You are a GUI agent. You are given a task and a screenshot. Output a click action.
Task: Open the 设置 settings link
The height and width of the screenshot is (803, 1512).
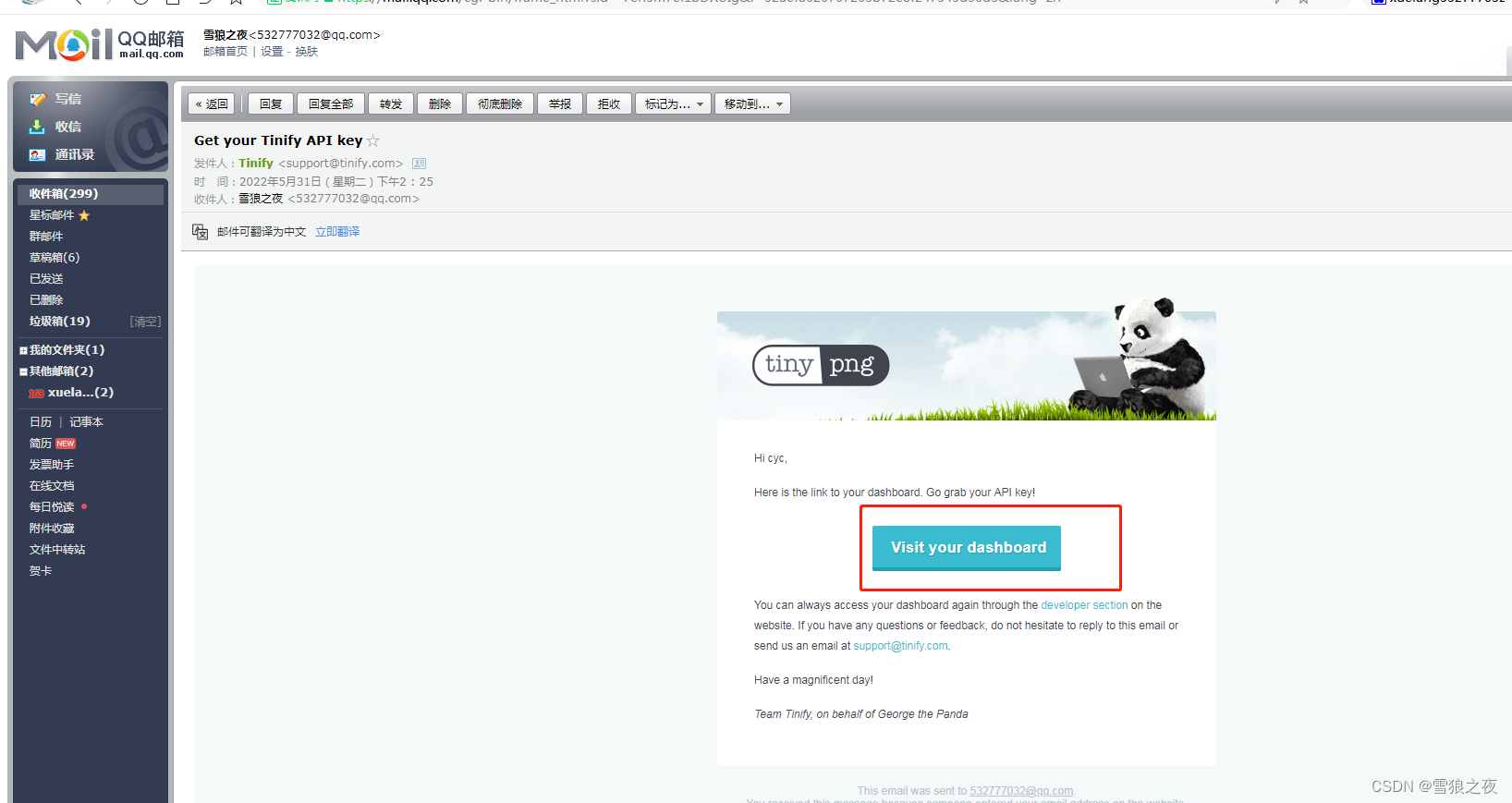point(272,52)
